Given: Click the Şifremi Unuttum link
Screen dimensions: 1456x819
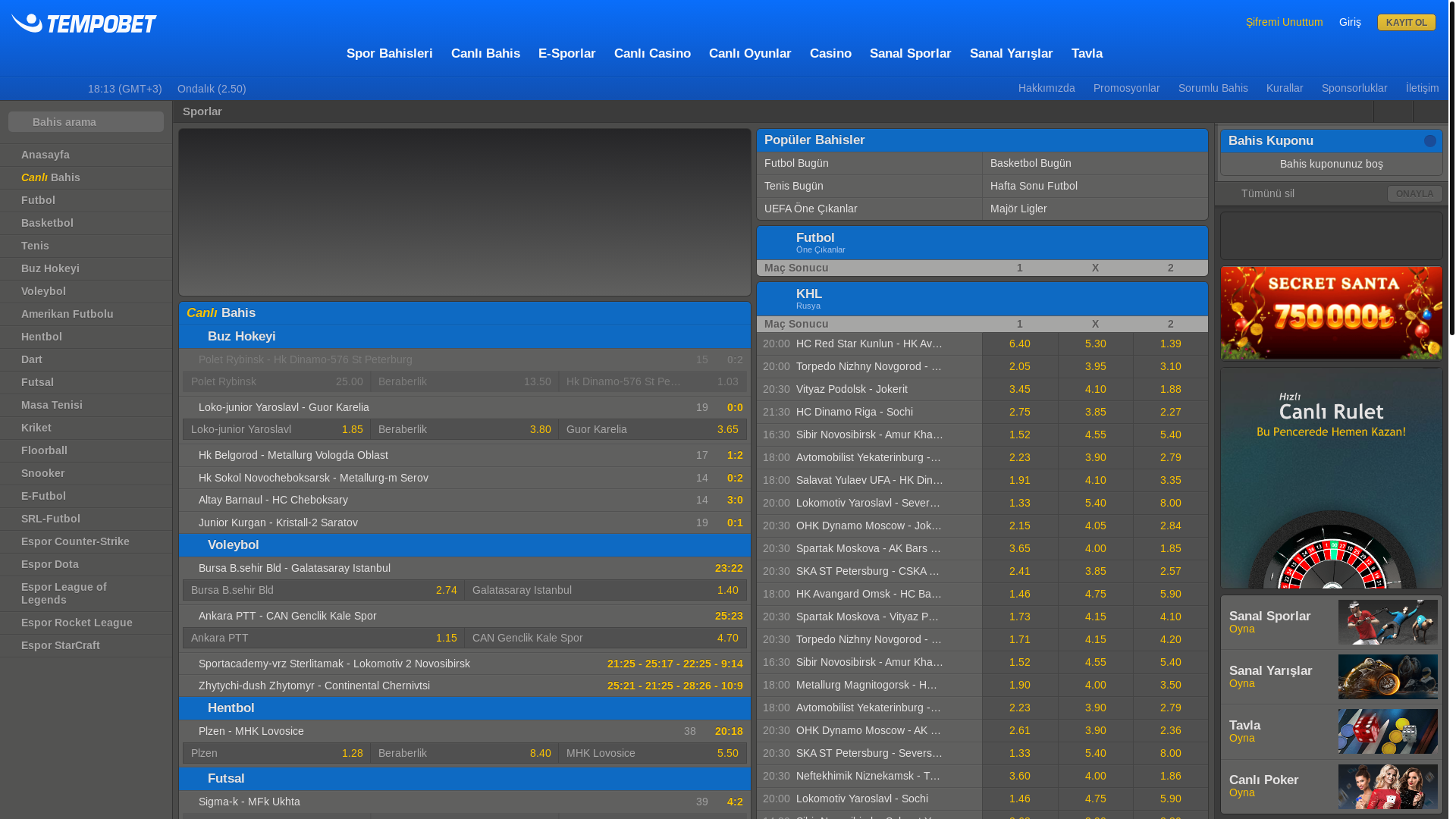Looking at the screenshot, I should click(1284, 22).
